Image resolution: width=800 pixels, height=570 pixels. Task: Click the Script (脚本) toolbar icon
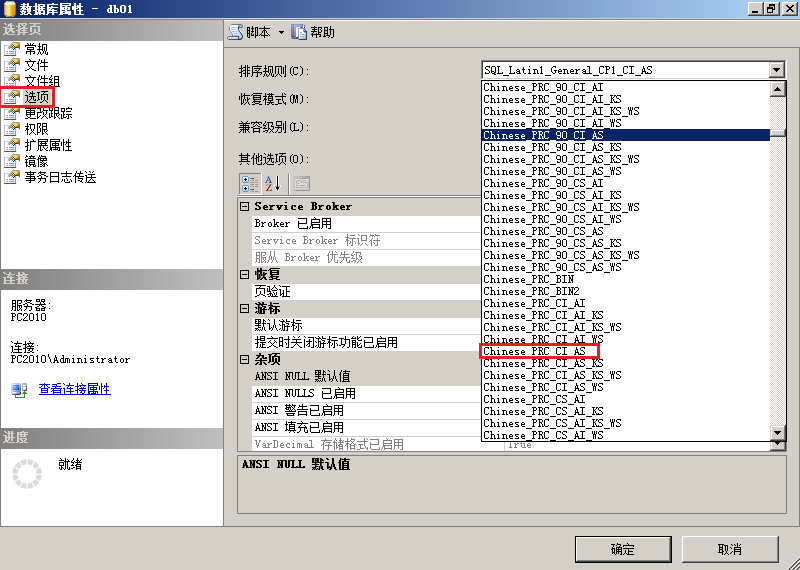click(x=235, y=32)
